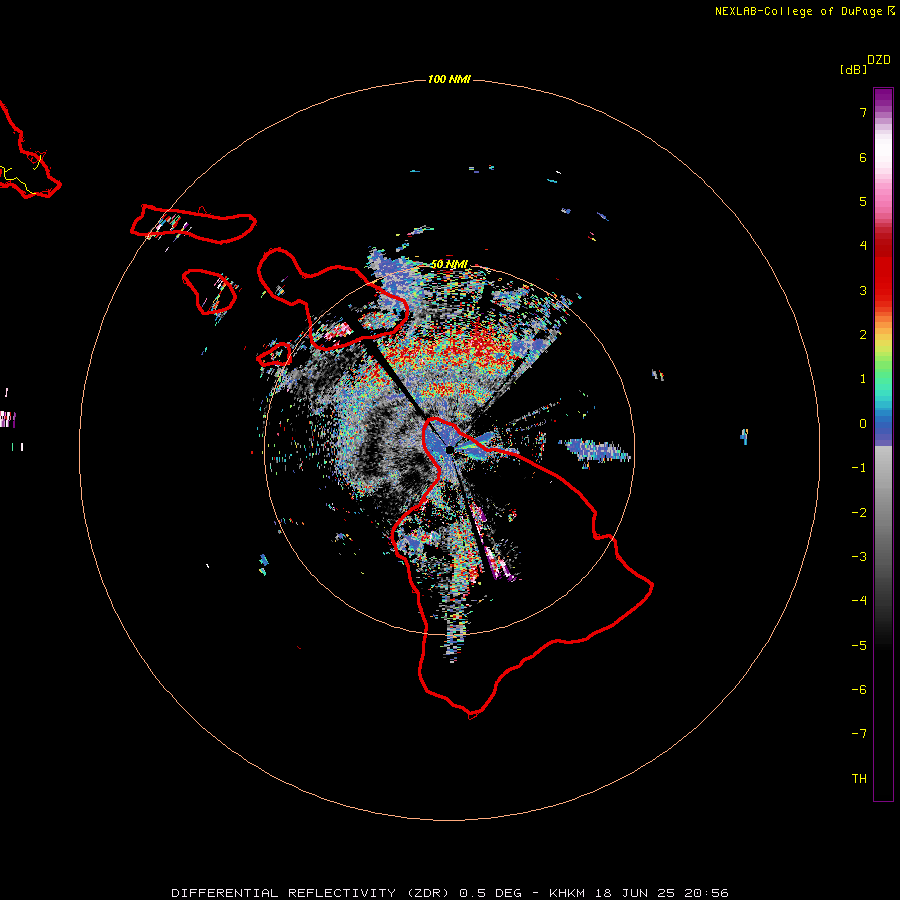900x900 pixels.
Task: Click the scale value 7
Action: (863, 112)
